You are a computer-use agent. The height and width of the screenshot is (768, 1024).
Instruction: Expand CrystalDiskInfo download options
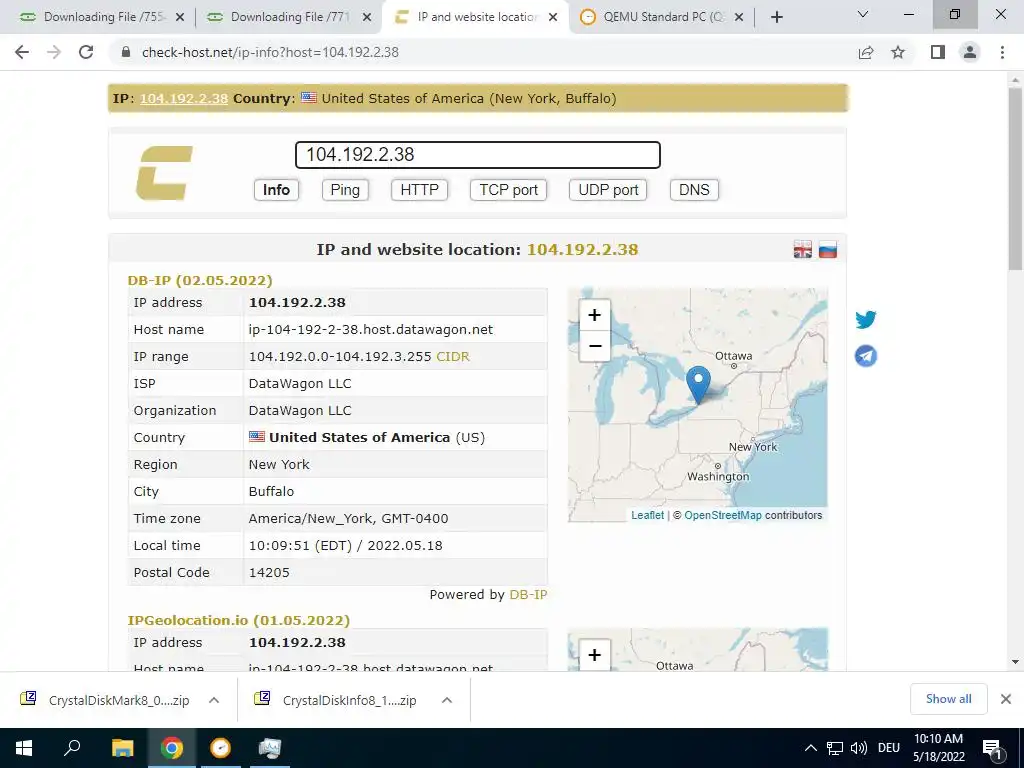447,700
